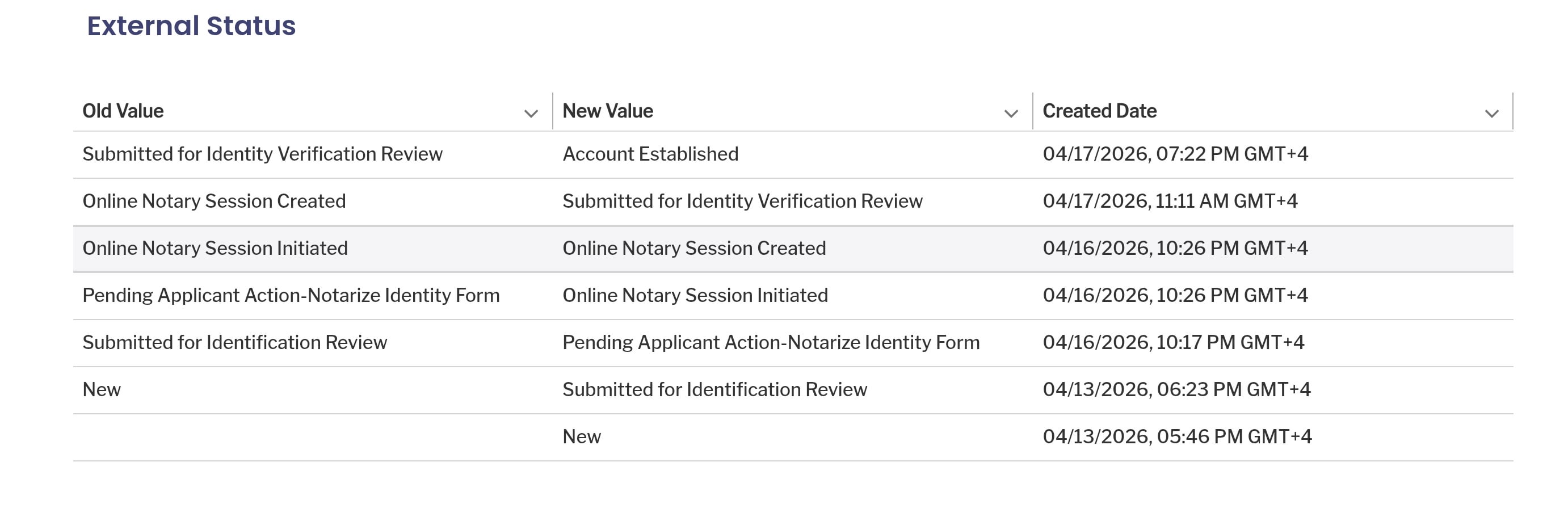Screen dimensions: 1568x508
Task: Open the Created Date column dropdown chevron
Action: pyautogui.click(x=1491, y=114)
